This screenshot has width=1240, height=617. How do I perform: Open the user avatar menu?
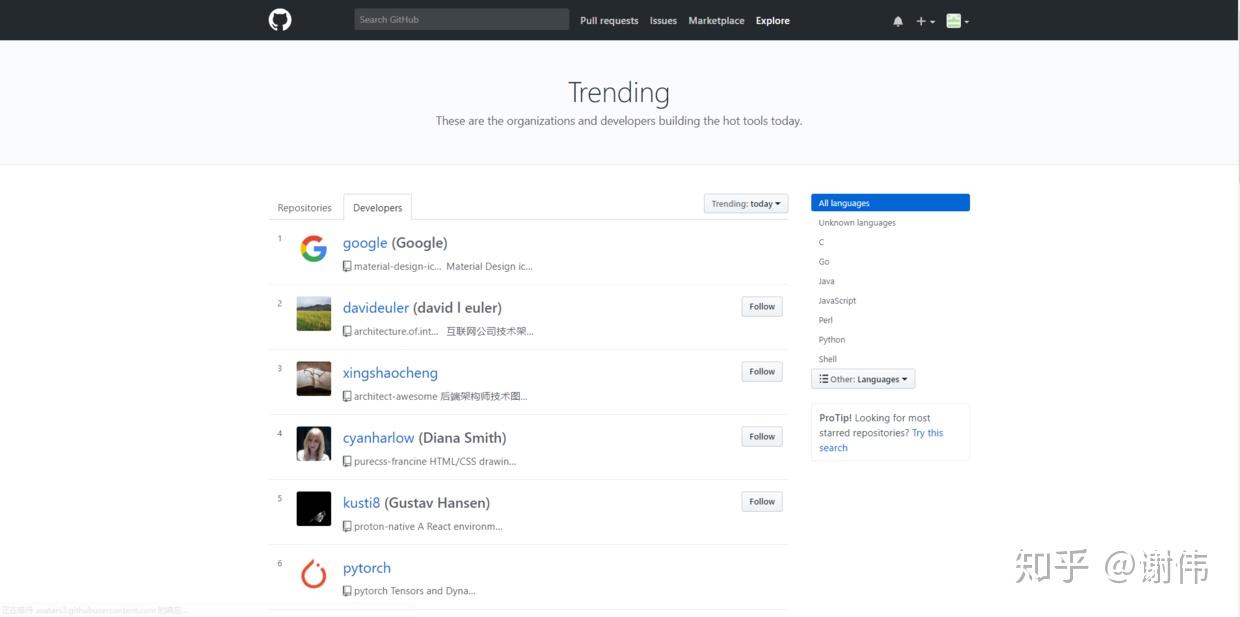click(x=957, y=21)
